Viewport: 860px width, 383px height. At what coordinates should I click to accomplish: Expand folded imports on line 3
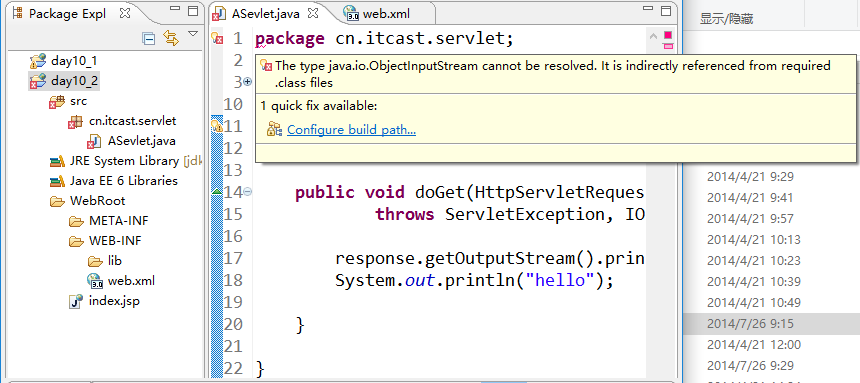click(247, 82)
